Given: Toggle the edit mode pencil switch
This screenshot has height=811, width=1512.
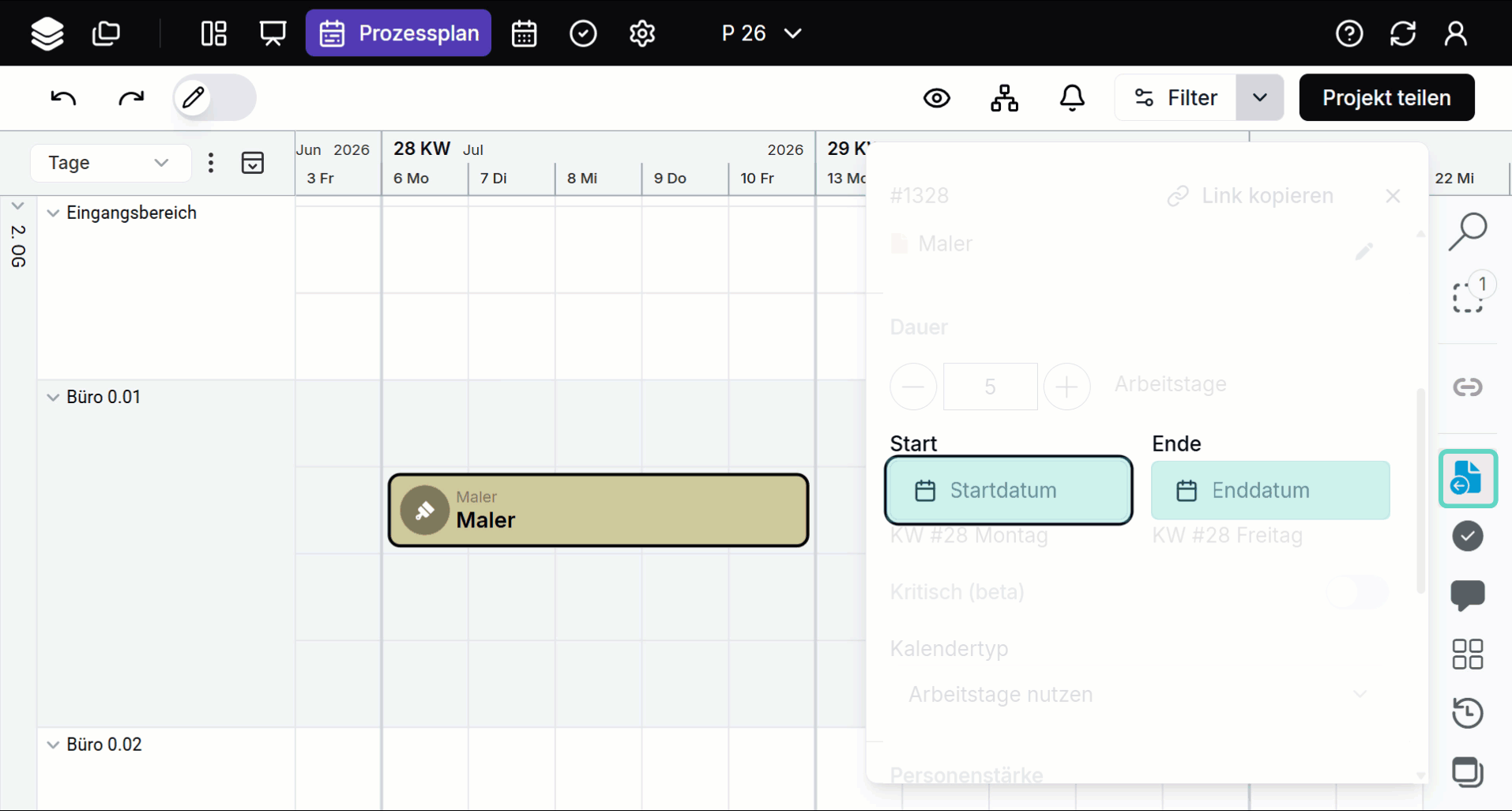Looking at the screenshot, I should click(214, 98).
